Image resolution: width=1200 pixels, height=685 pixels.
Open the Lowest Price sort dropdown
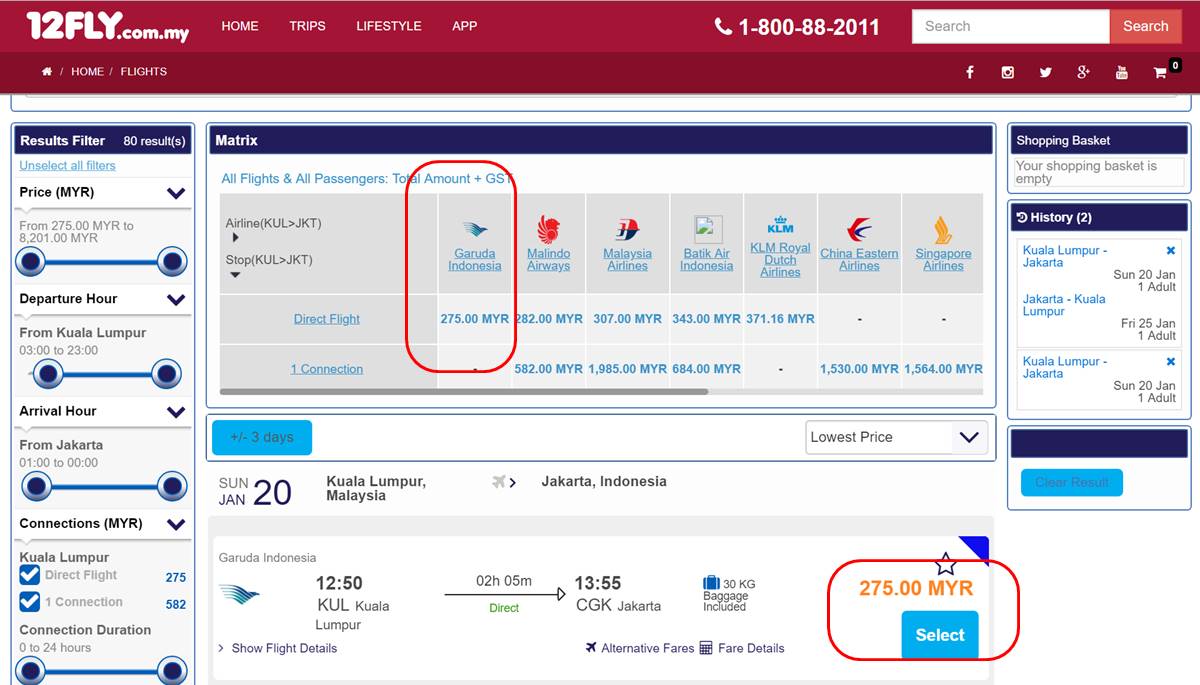897,437
